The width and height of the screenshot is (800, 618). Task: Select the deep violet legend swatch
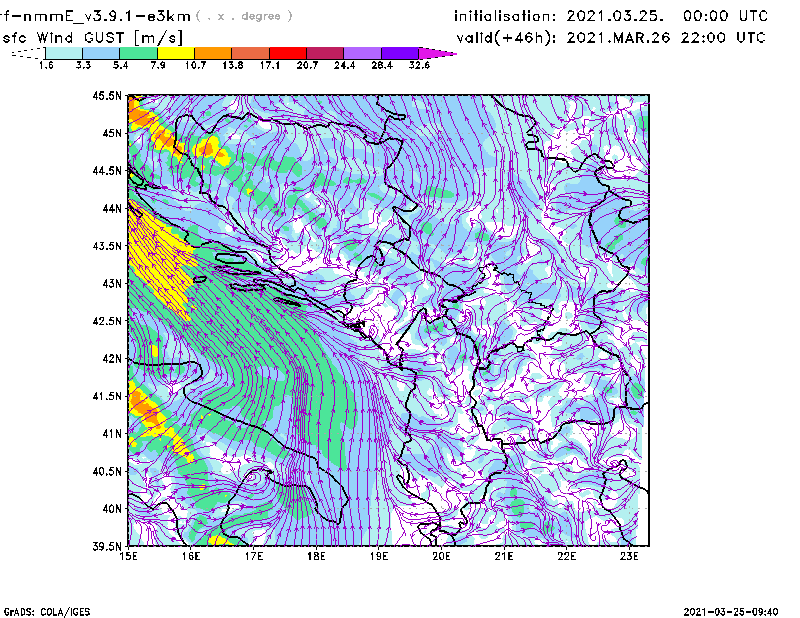coord(400,53)
